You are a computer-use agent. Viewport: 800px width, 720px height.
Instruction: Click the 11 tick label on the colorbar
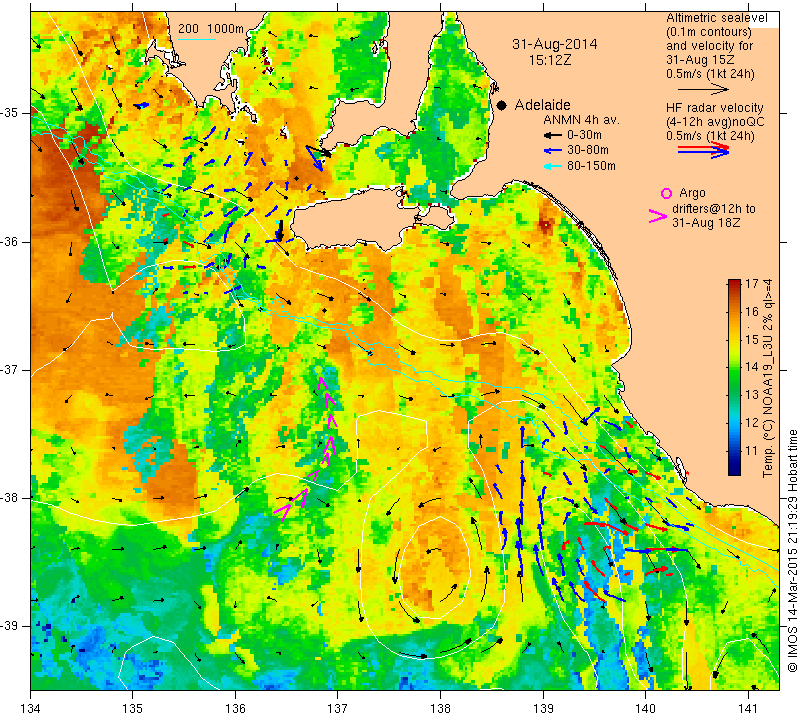click(752, 451)
